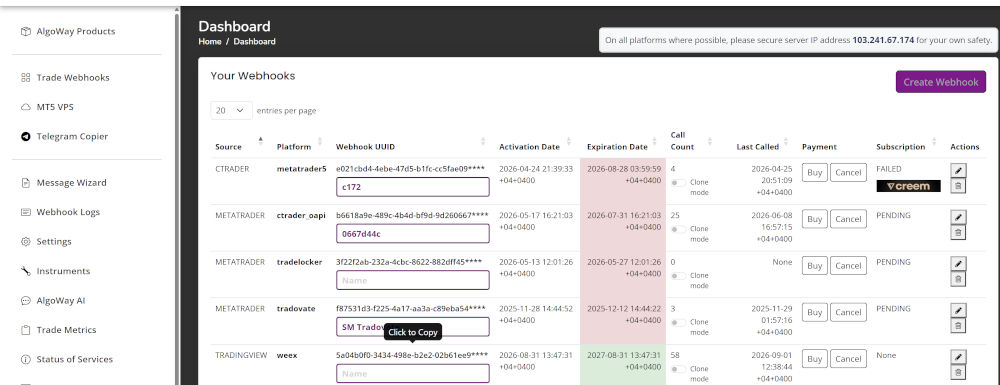
Task: Copy UUID starting with 5a04b0f0
Action: point(412,355)
